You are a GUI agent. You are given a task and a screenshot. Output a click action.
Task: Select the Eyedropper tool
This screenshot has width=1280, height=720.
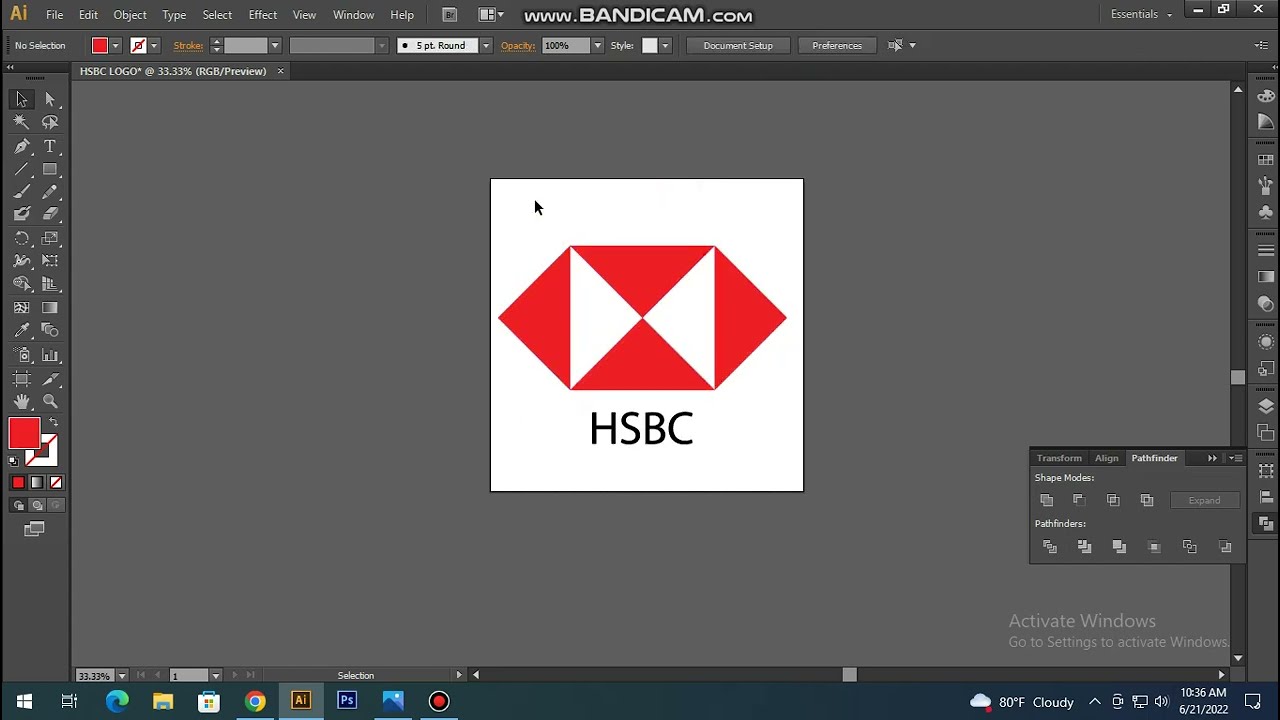point(22,331)
